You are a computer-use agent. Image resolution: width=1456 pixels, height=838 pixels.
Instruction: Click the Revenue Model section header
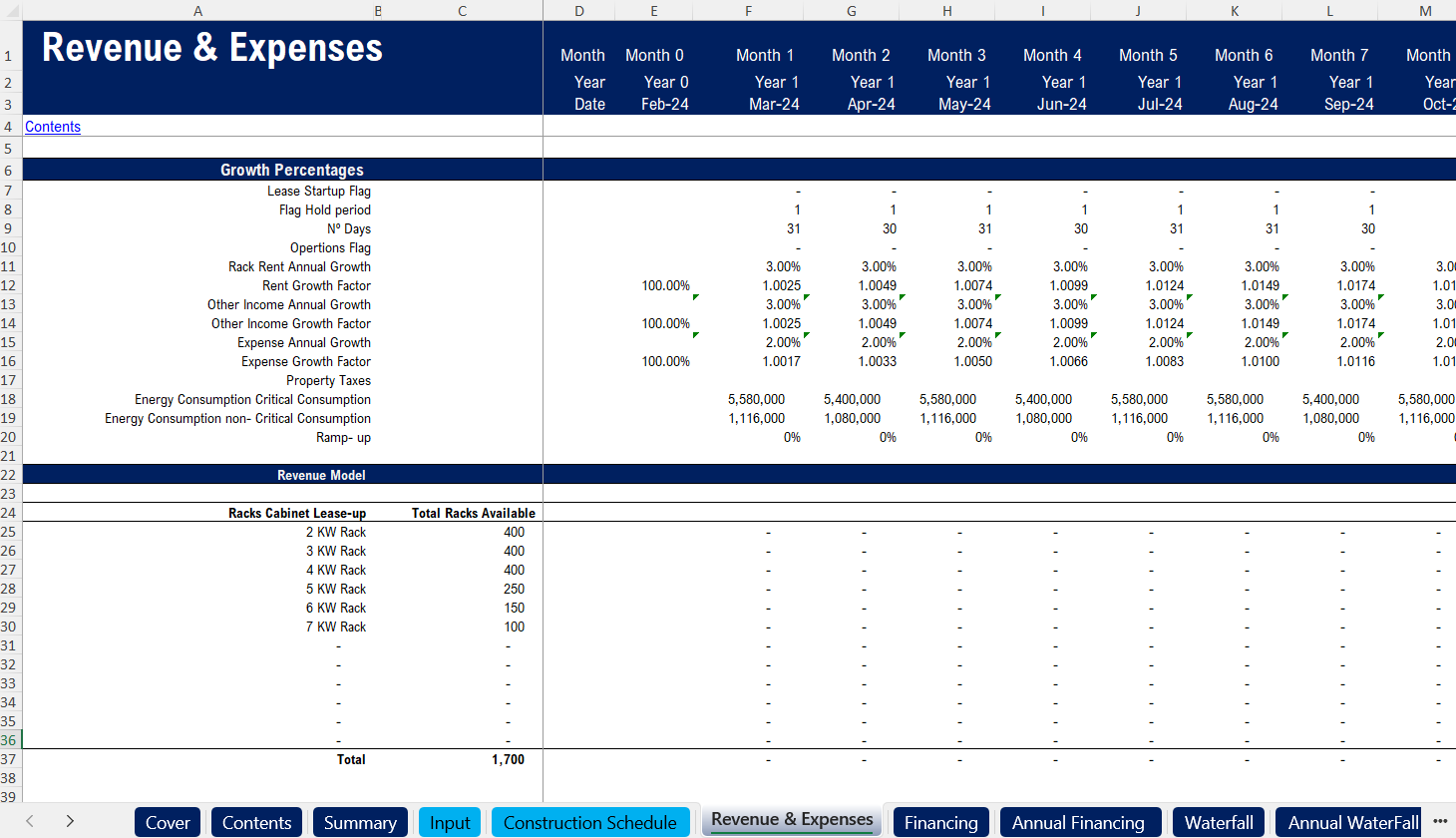[320, 475]
